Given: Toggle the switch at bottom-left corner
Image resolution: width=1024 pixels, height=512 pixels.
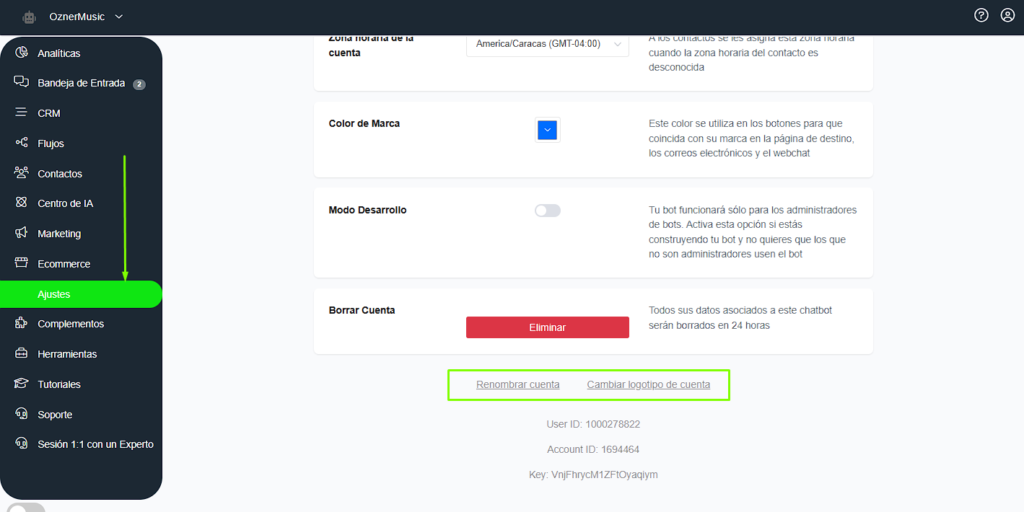Looking at the screenshot, I should click(25, 508).
